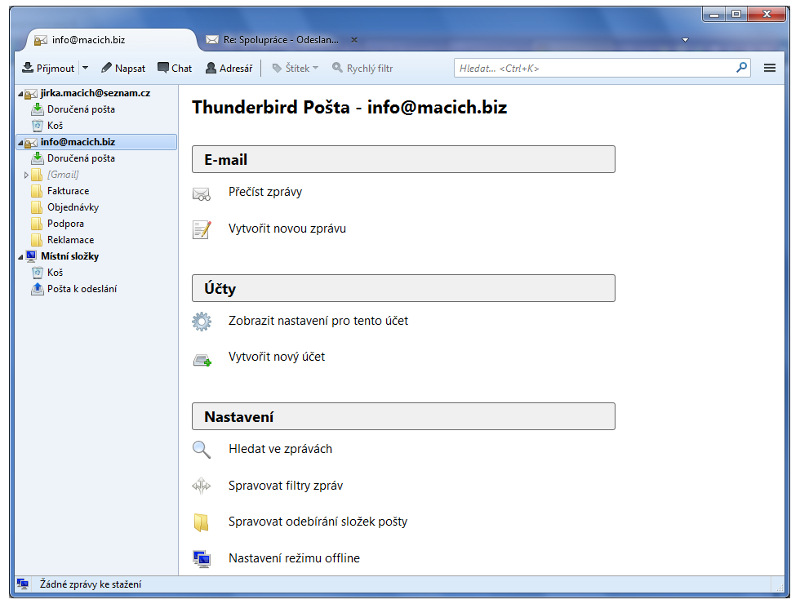This screenshot has height=604, width=800.
Task: Open Pošta k odeslání outbox
Action: click(82, 289)
